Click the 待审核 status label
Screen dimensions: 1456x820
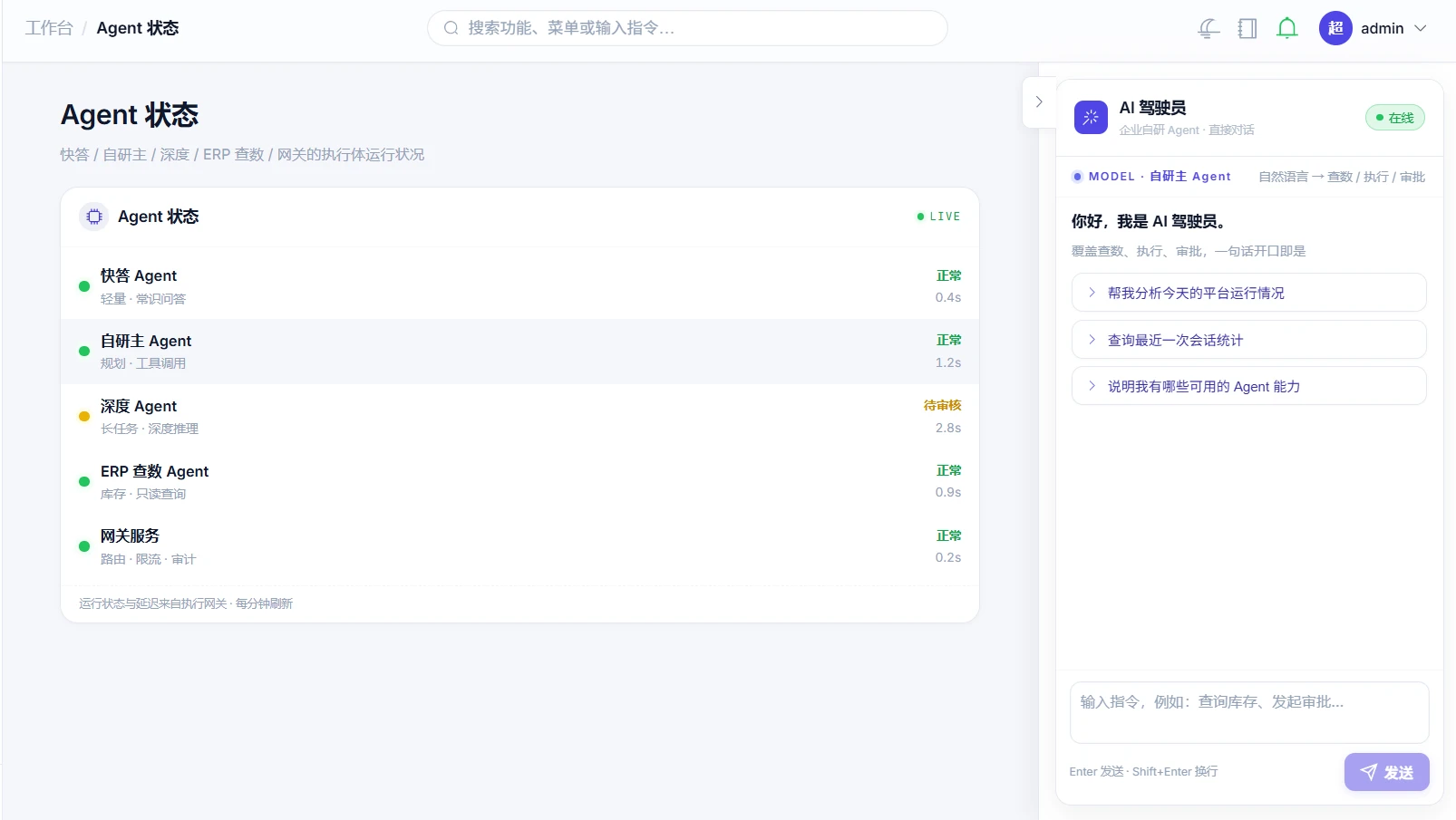tap(942, 406)
